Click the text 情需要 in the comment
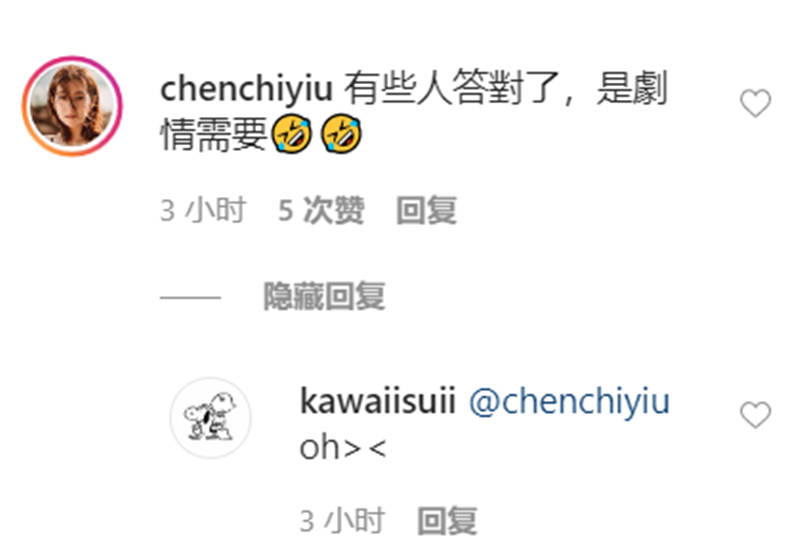 [x=214, y=134]
